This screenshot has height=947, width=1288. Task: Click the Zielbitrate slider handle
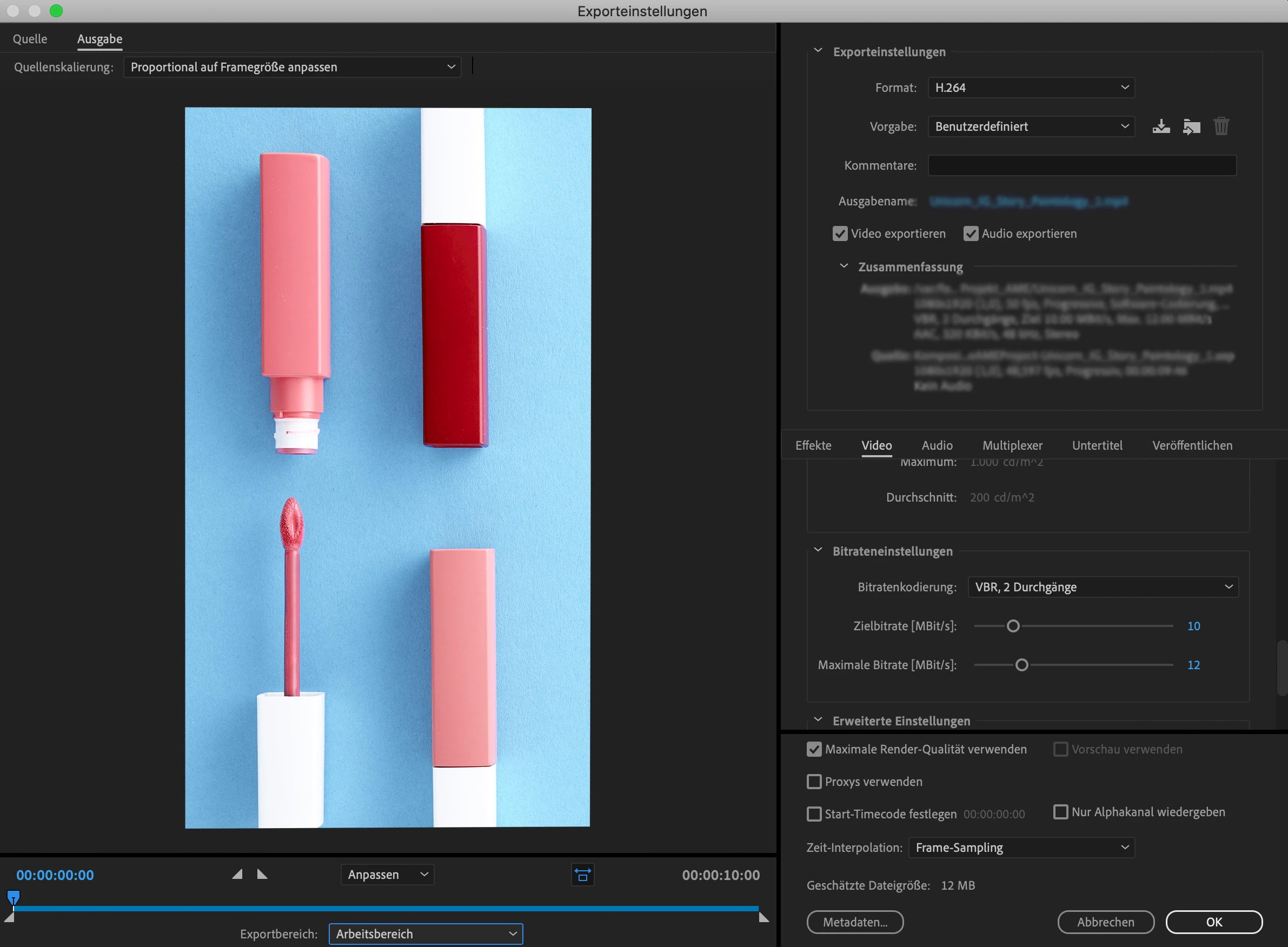[x=1013, y=626]
